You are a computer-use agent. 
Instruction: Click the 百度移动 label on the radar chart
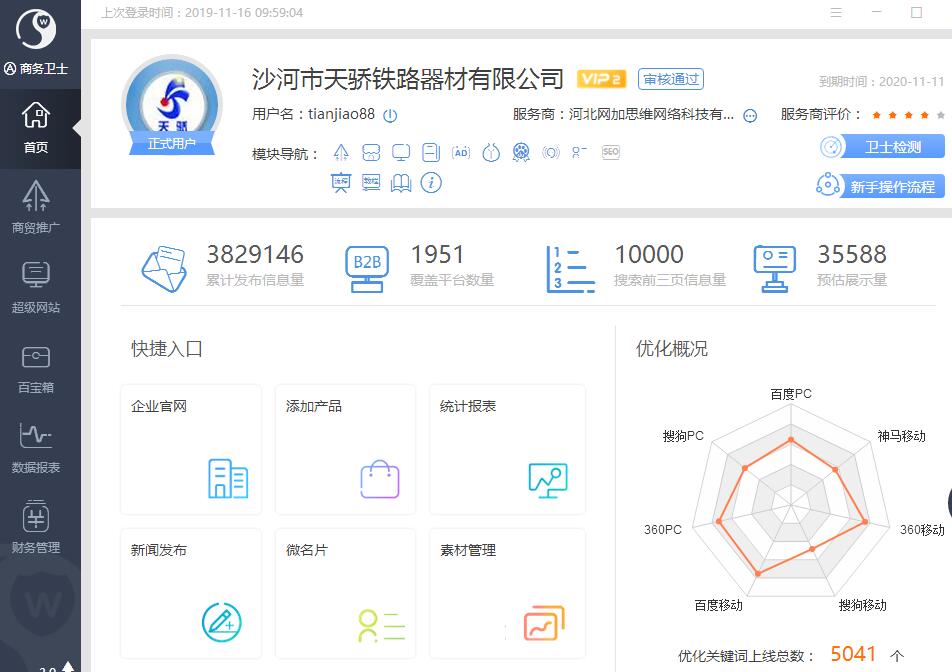pos(718,605)
